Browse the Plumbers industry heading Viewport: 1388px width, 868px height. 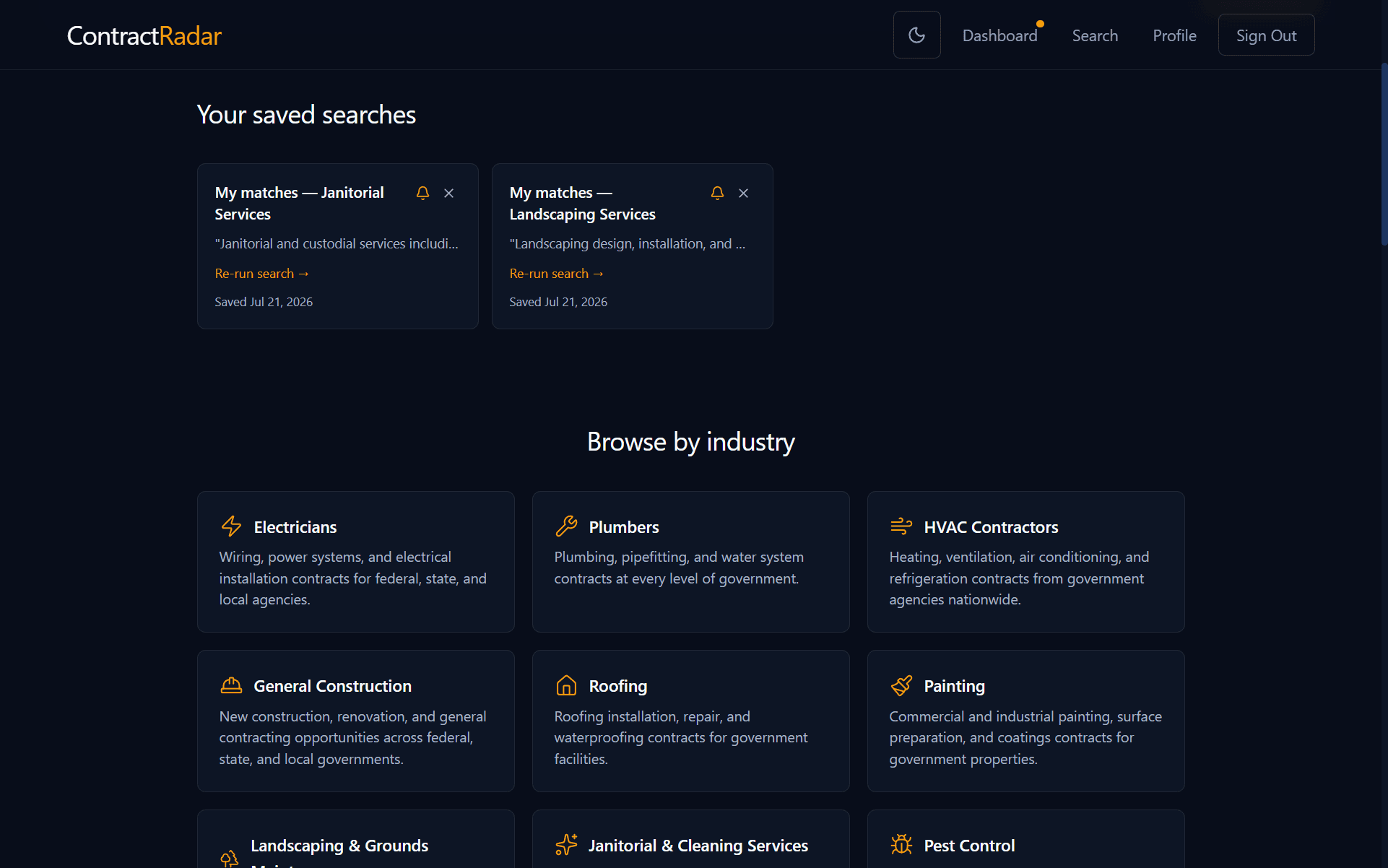point(623,527)
